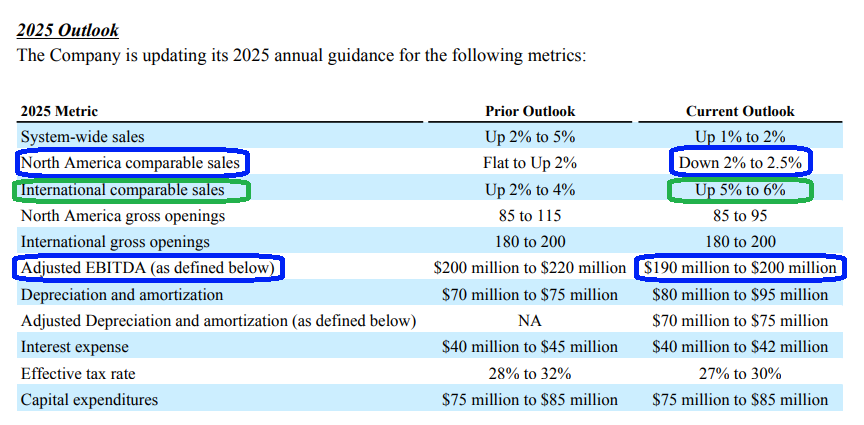The height and width of the screenshot is (425, 864).
Task: Select the circled 'North America comparable sales' label
Action: click(132, 163)
